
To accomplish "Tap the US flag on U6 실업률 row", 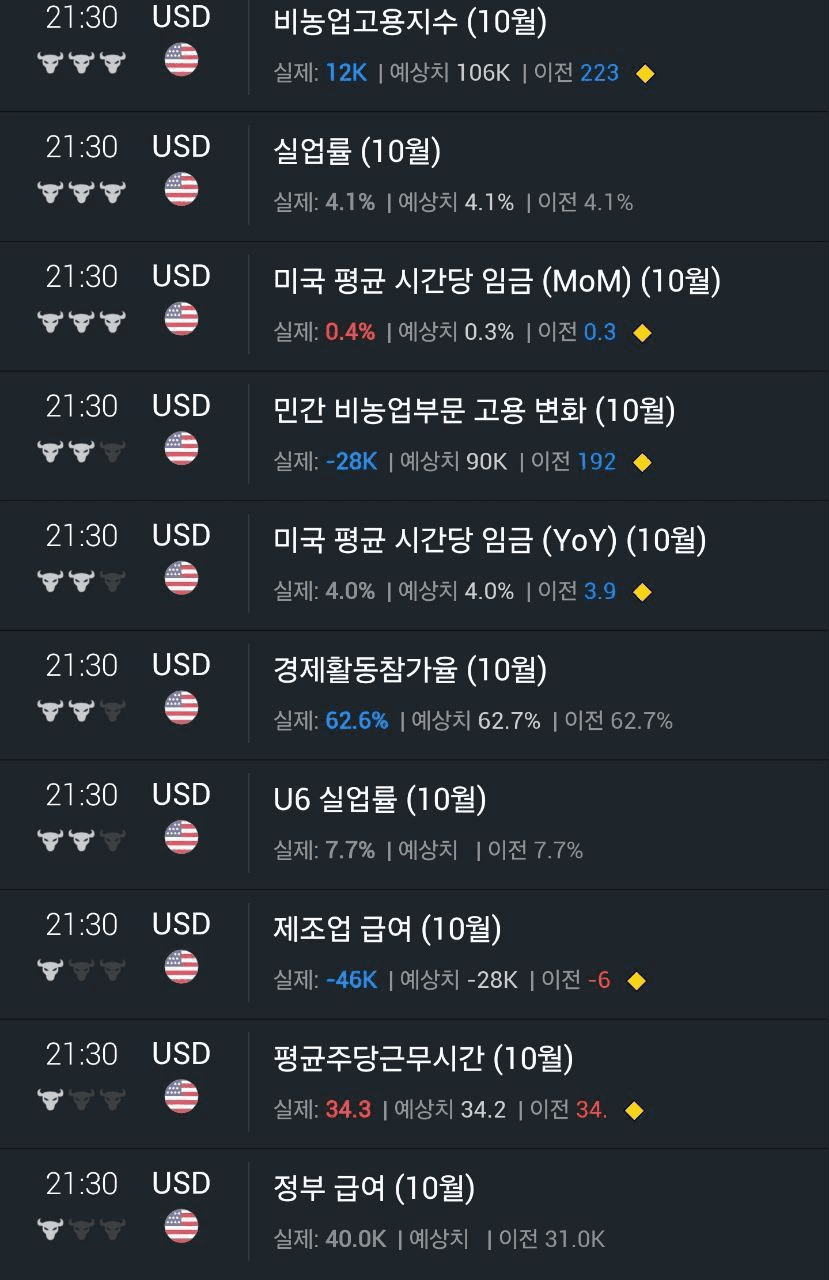I will point(181,837).
